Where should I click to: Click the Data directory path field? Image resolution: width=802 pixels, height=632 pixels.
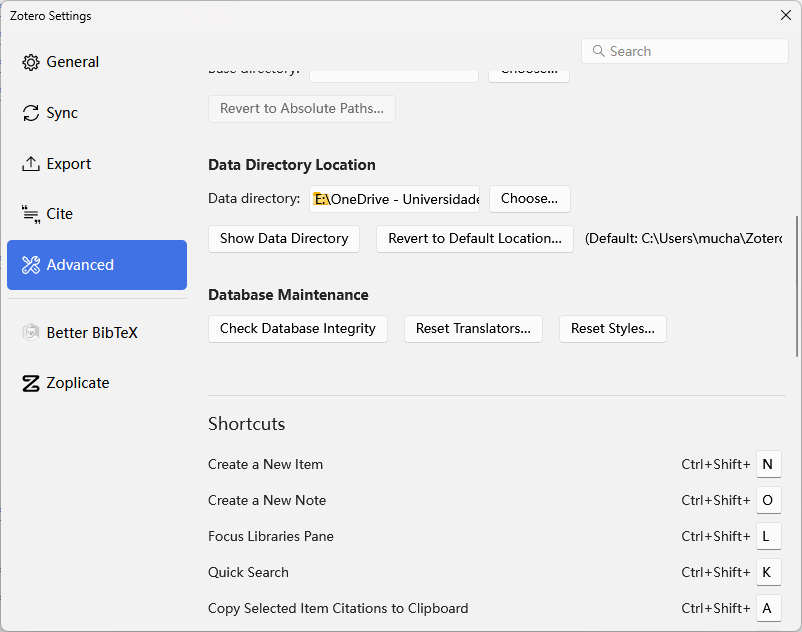[x=395, y=199]
